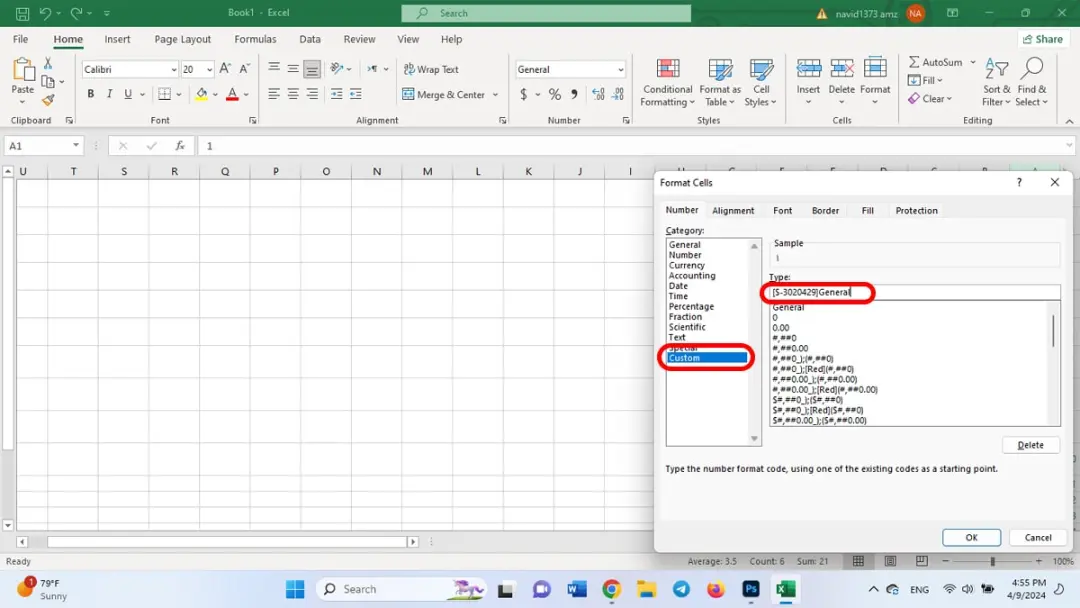Open Photoshop from the taskbar
This screenshot has width=1080, height=608.
[751, 589]
